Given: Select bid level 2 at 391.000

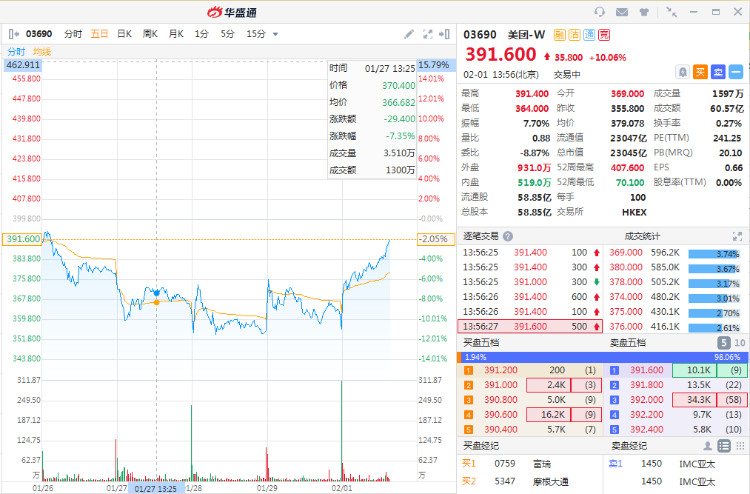Looking at the screenshot, I should click(529, 385).
